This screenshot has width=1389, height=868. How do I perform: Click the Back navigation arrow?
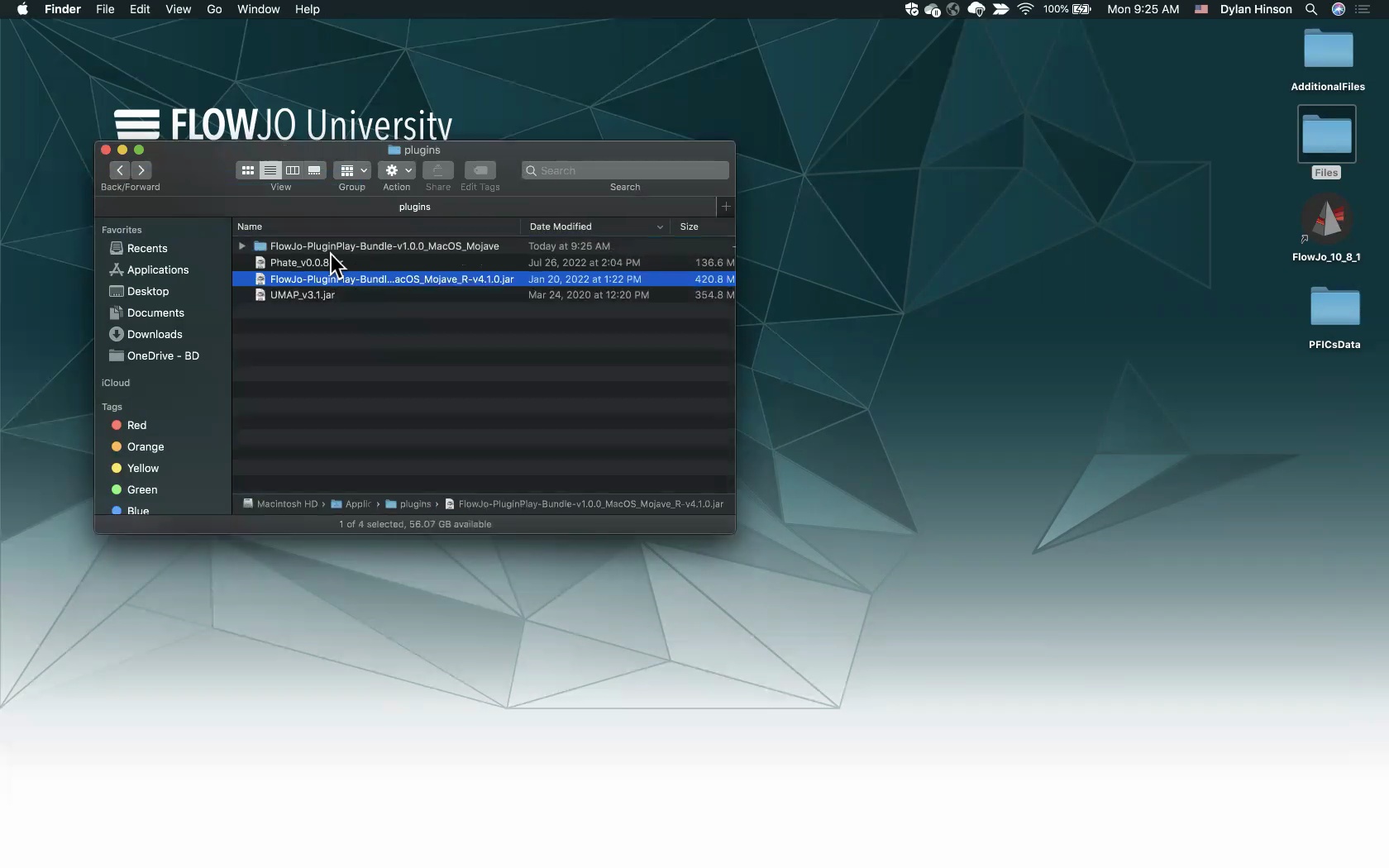point(120,170)
